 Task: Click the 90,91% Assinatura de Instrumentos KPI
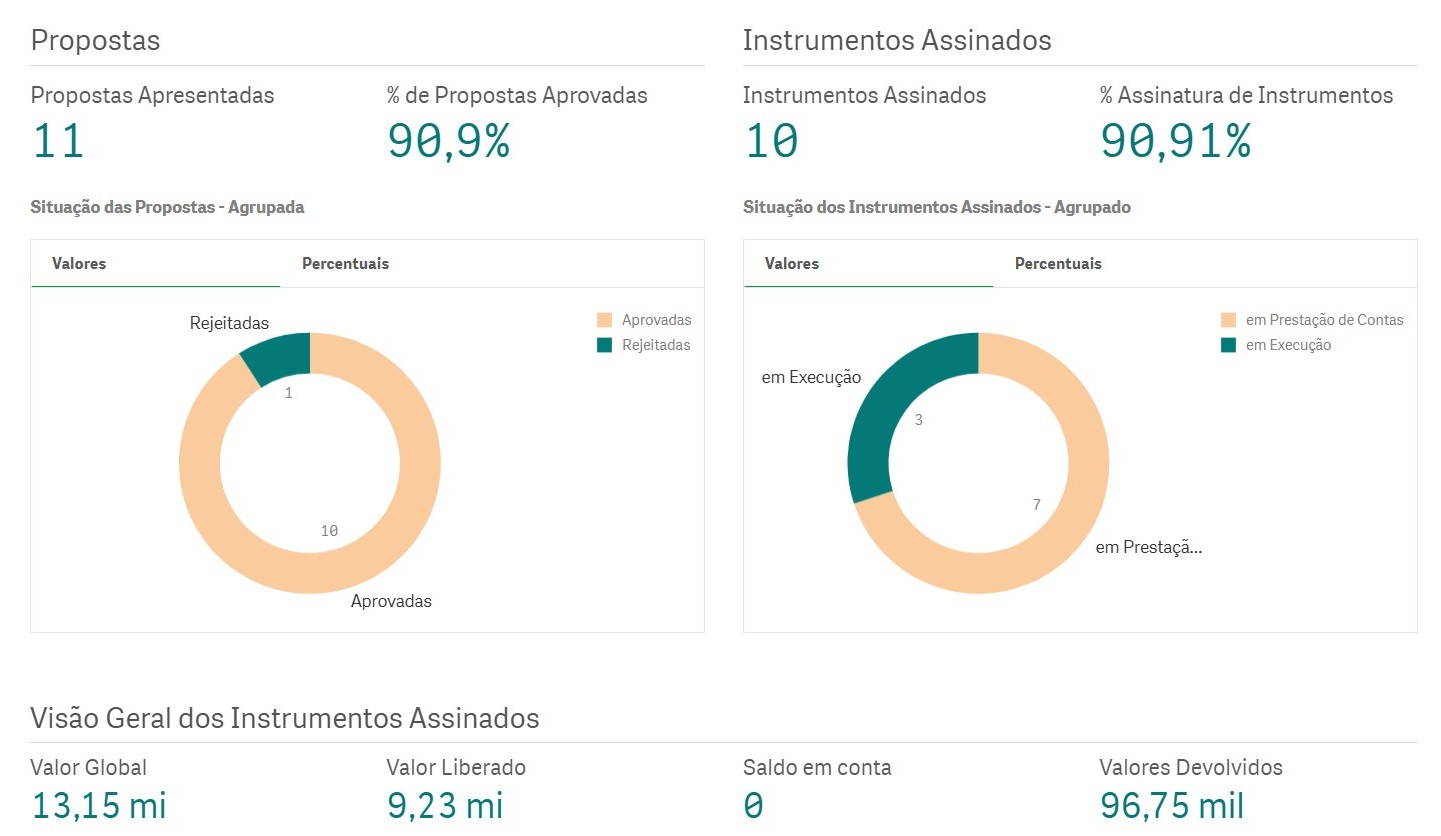(x=1175, y=141)
